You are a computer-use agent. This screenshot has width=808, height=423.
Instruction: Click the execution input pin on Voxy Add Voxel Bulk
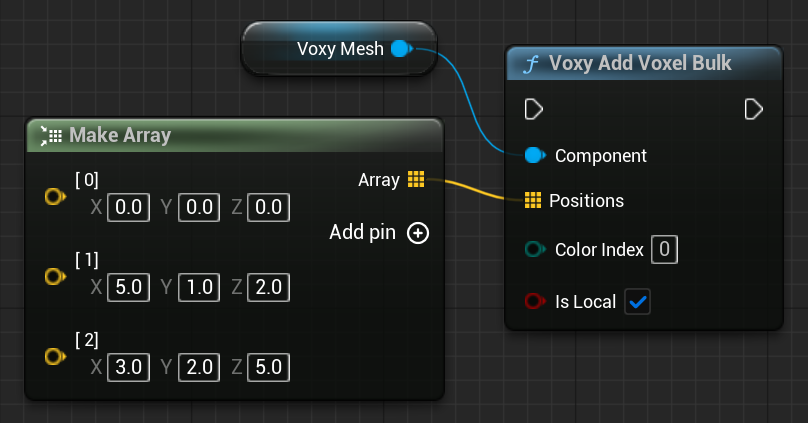534,108
